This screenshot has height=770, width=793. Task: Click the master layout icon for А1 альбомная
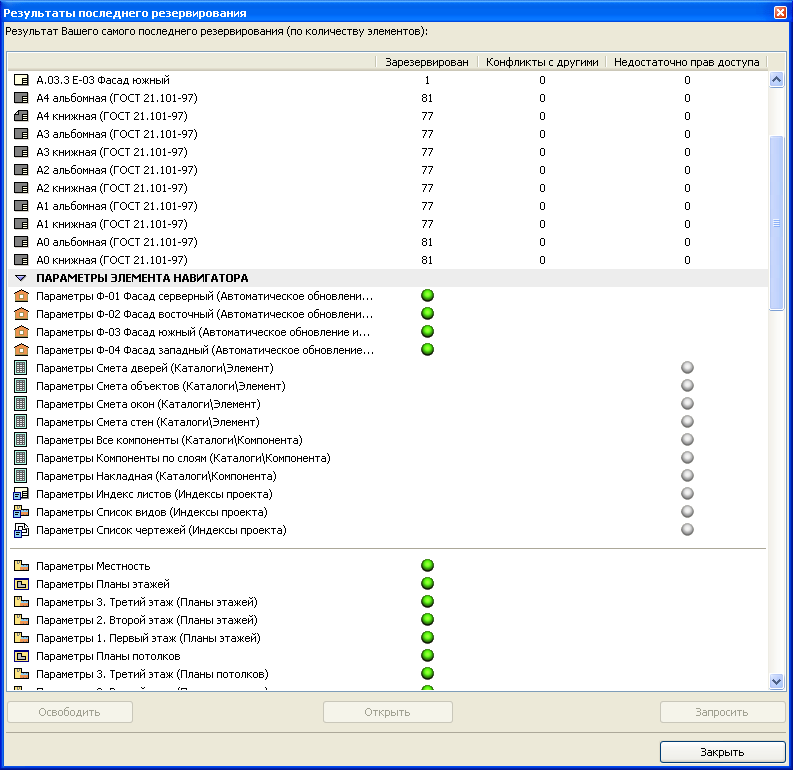click(x=21, y=206)
